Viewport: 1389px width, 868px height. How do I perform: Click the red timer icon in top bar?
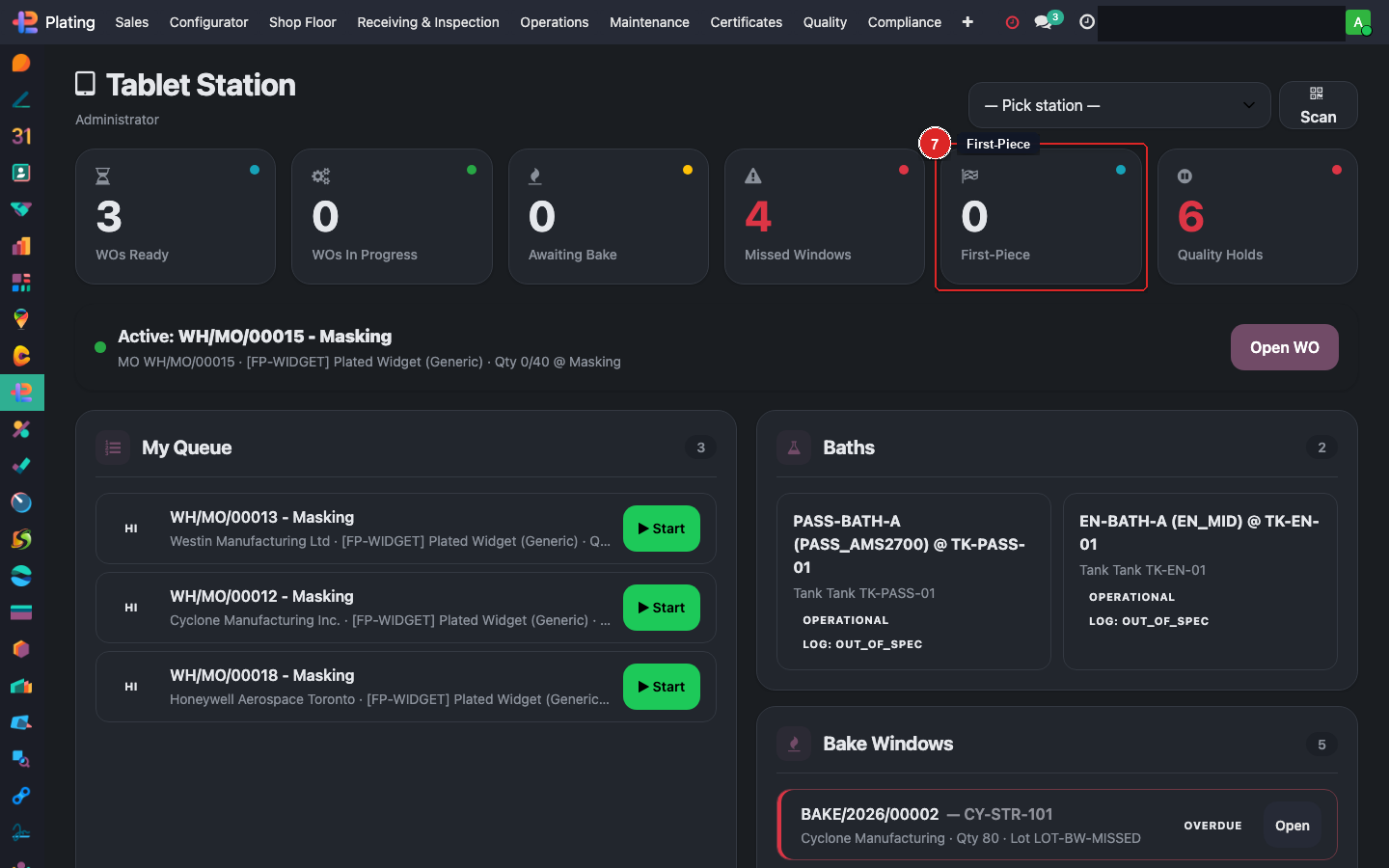1012,22
